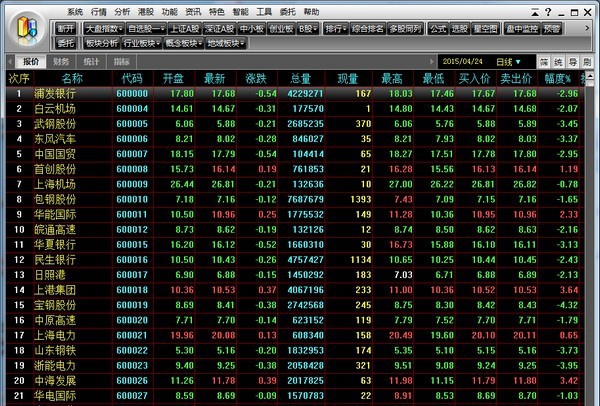Click the 创业板 button
The height and width of the screenshot is (406, 600).
click(x=281, y=29)
